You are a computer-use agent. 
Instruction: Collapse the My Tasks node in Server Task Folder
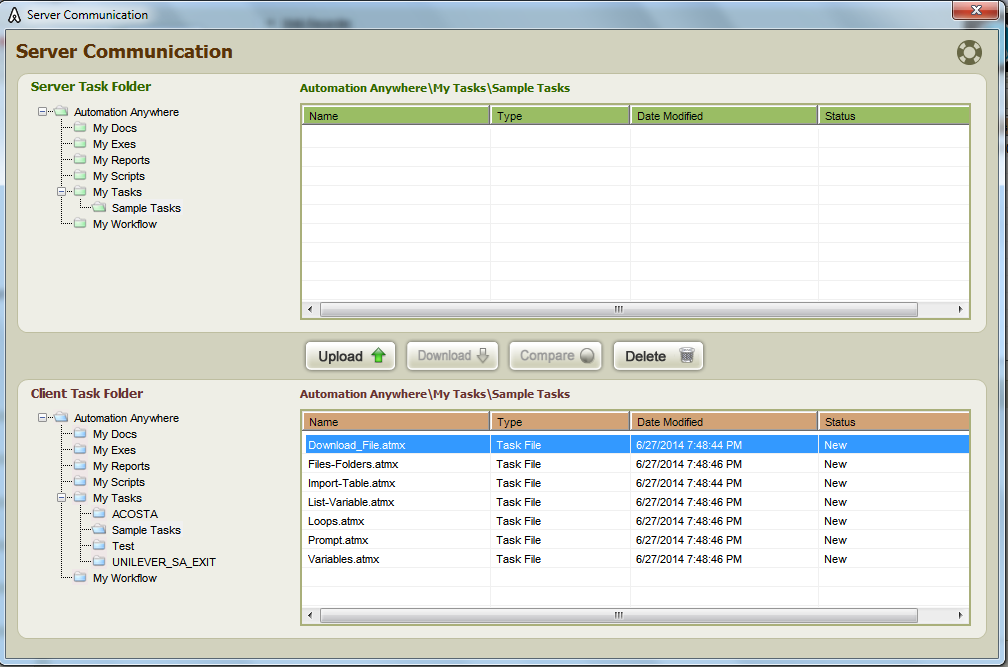pos(62,191)
